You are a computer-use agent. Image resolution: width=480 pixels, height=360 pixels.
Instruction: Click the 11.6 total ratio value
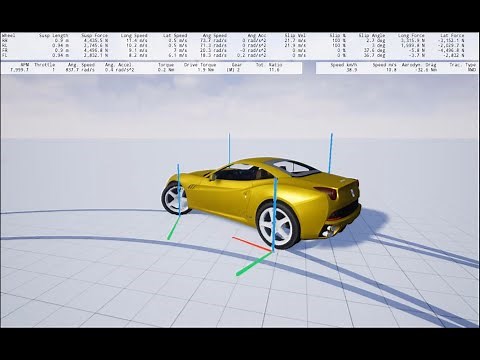[x=275, y=70]
